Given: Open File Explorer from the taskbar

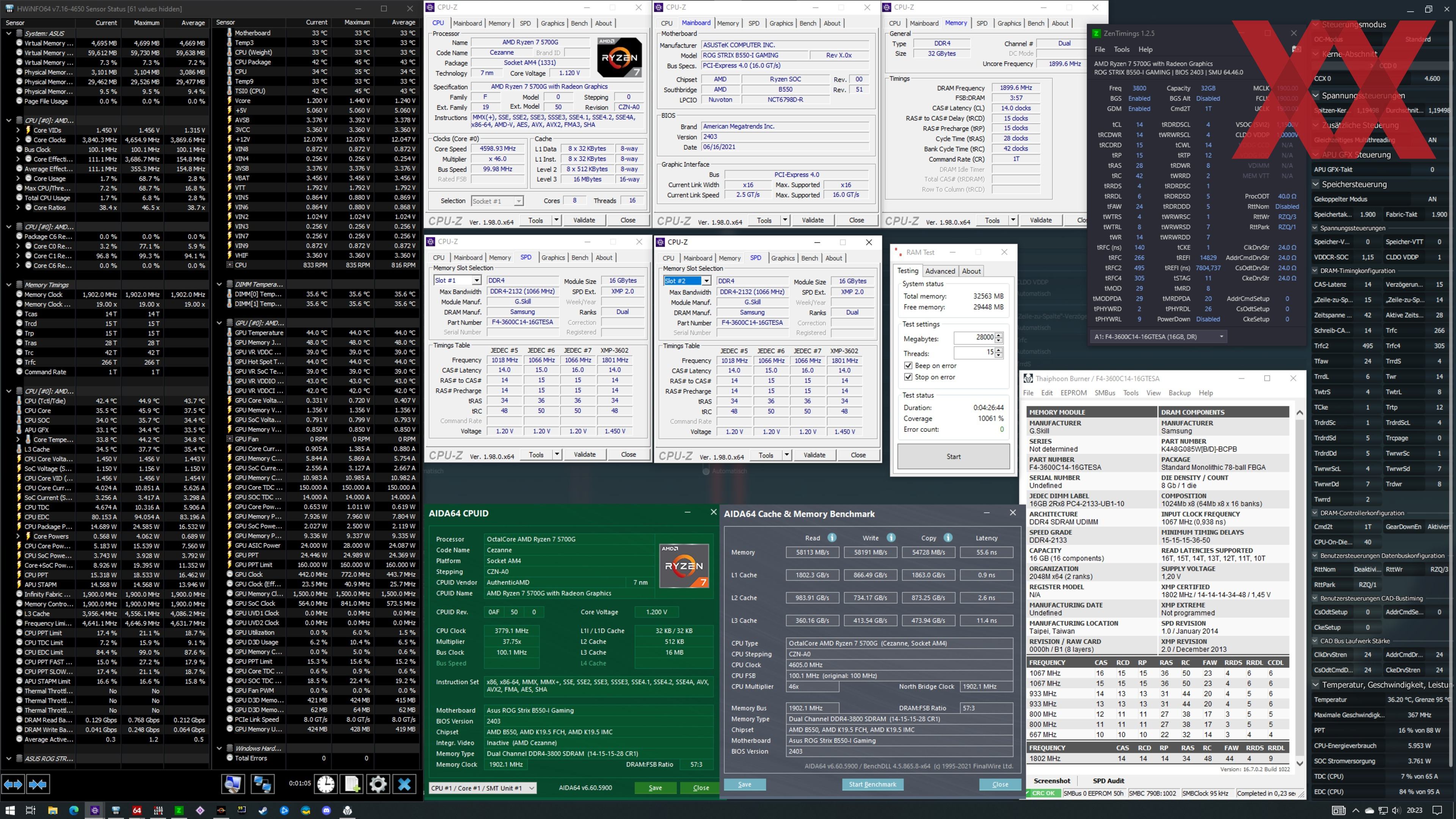Looking at the screenshot, I should pos(52,810).
